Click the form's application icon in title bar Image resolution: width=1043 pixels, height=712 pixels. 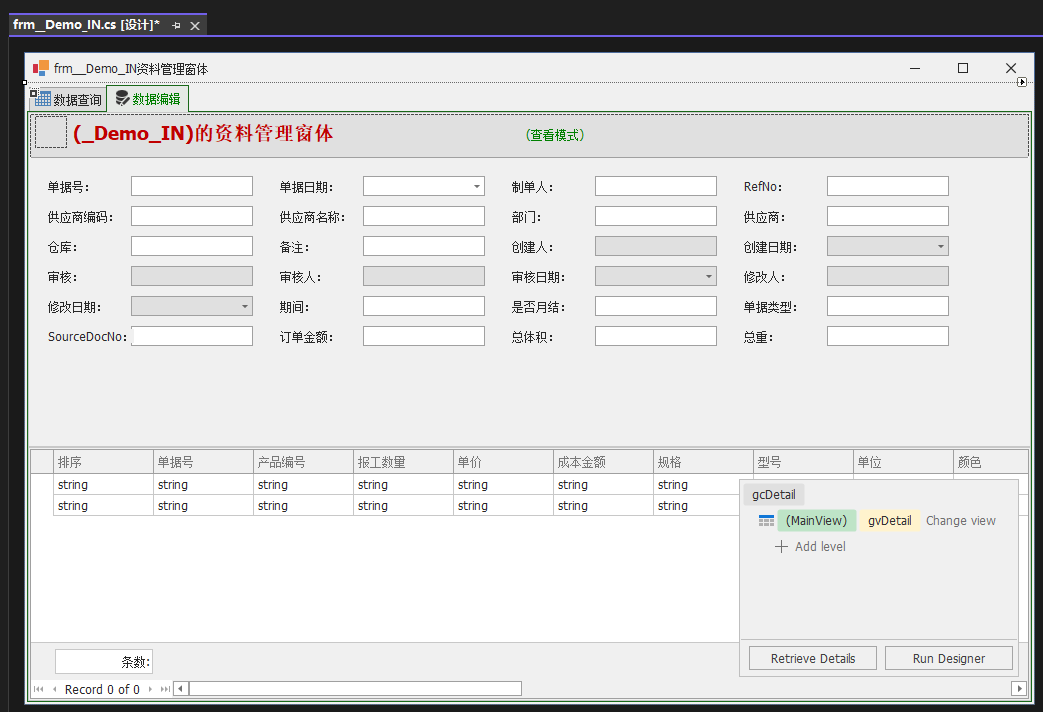(41, 68)
